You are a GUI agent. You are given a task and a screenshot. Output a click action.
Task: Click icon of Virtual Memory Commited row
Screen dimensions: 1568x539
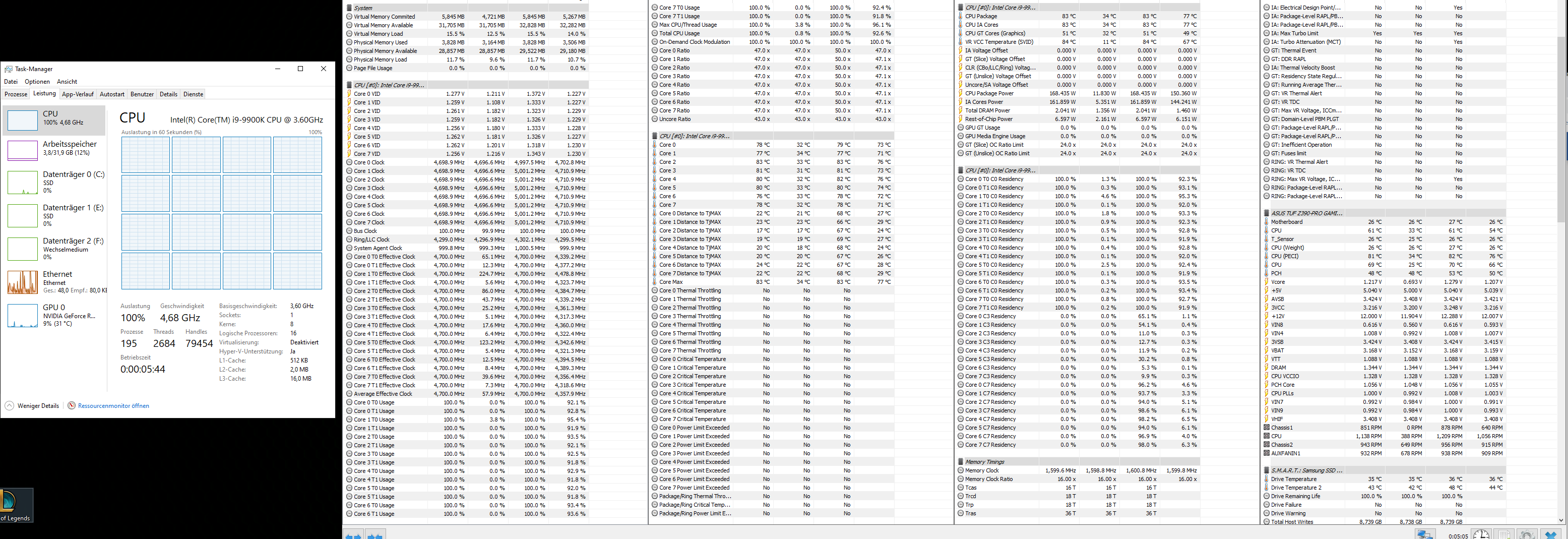[x=349, y=17]
